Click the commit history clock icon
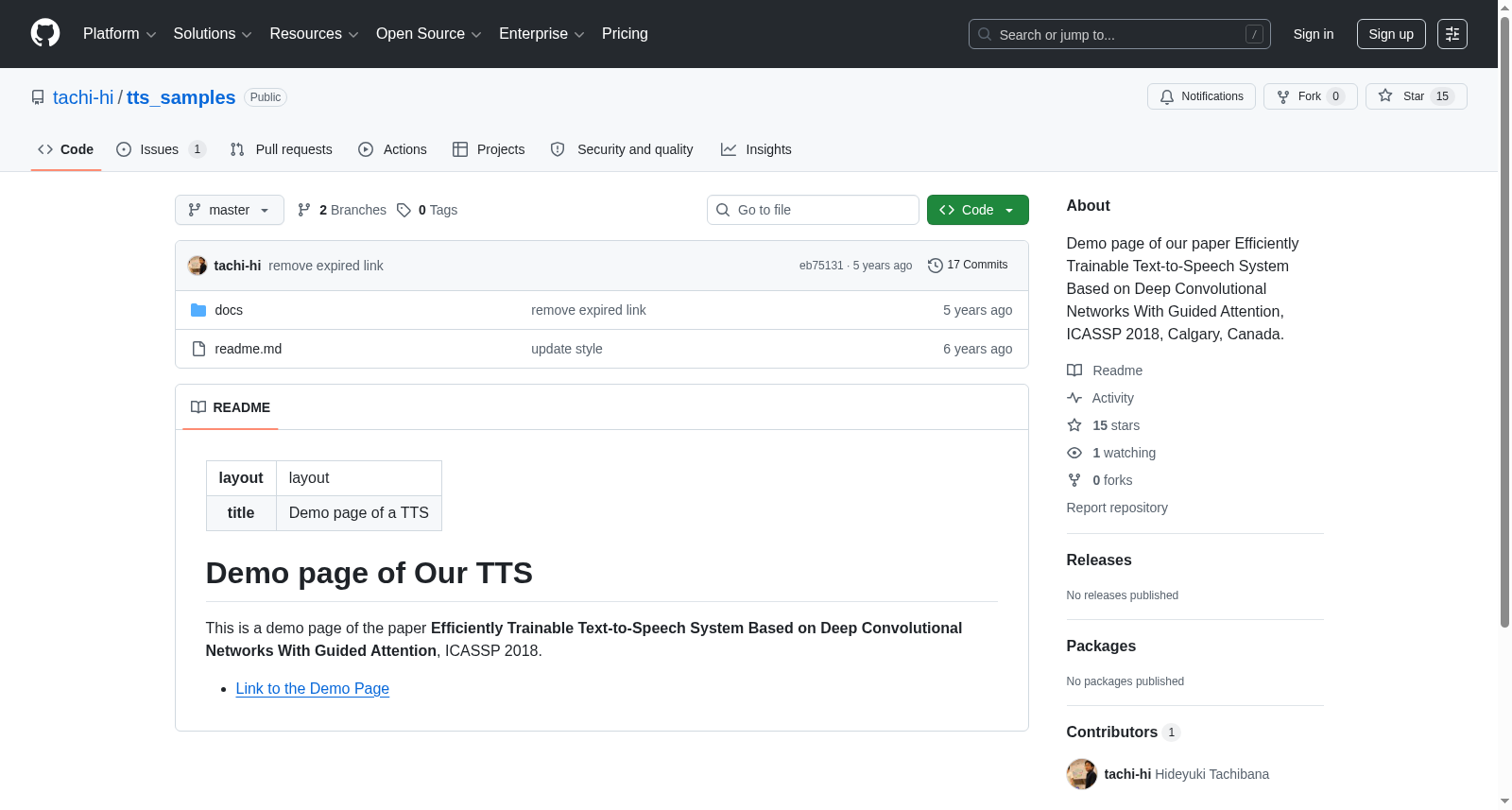Screen dimensions: 1512x810 [936, 266]
